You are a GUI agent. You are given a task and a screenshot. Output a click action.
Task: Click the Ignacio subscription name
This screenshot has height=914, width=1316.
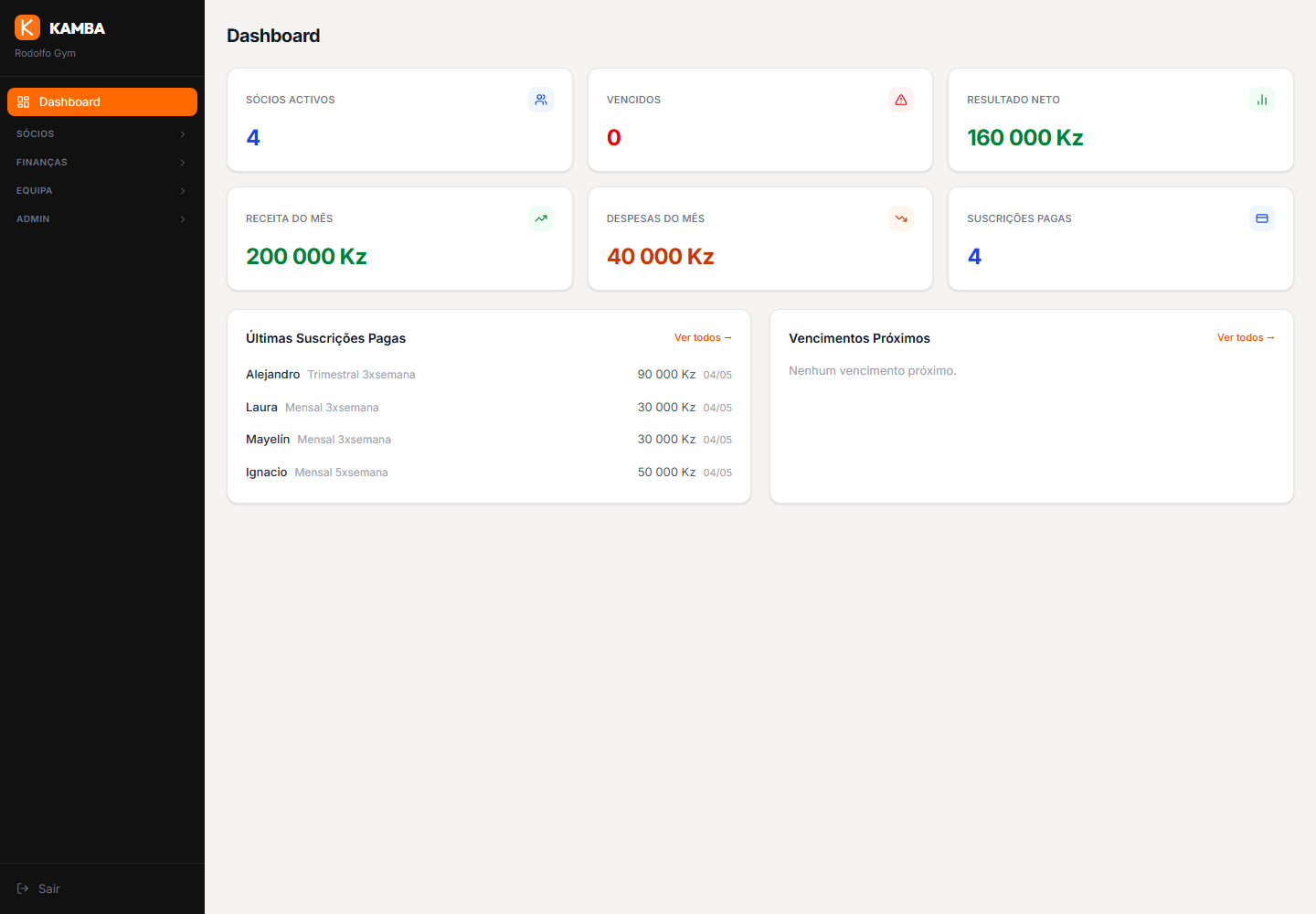click(266, 473)
